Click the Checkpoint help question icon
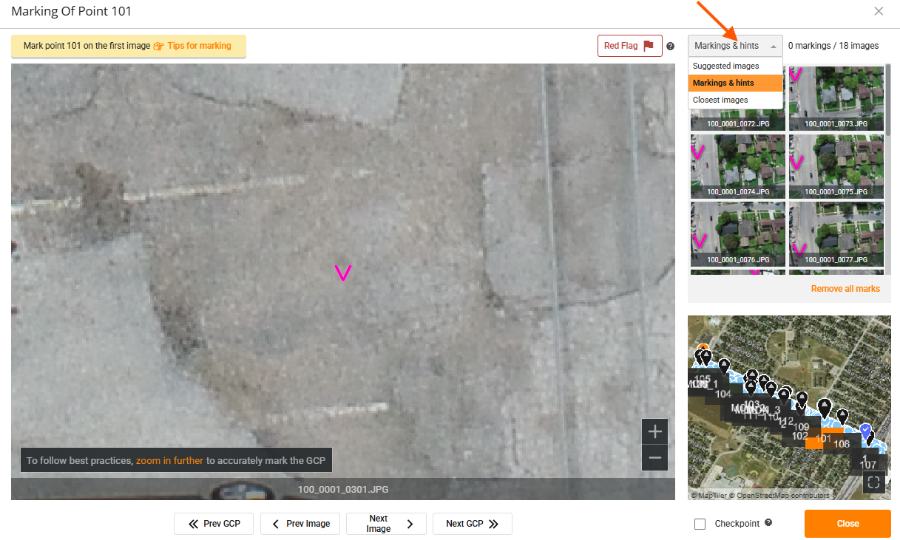 [x=768, y=523]
